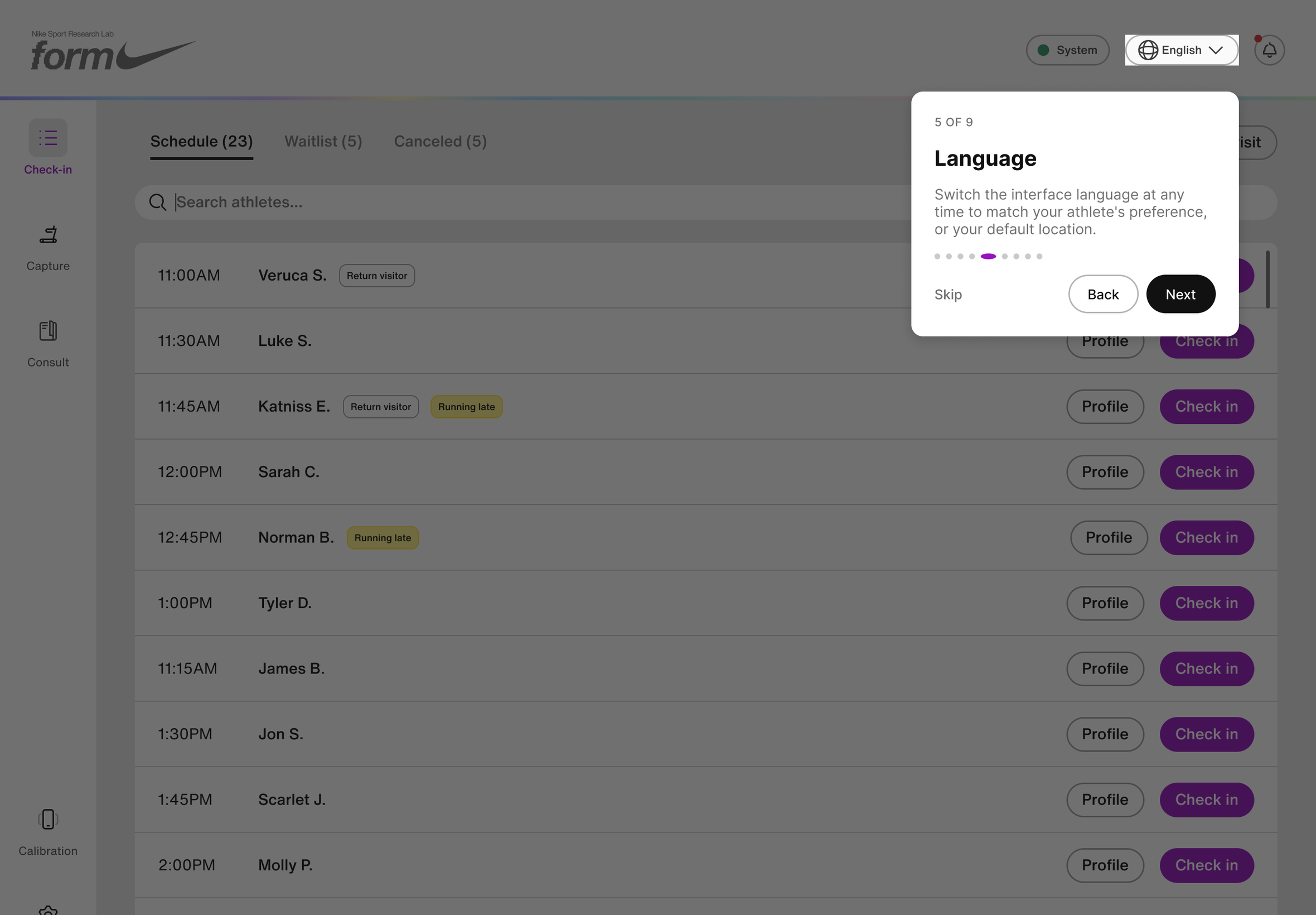Check in Katniss E.
Screen dimensions: 1316x915
(x=1207, y=407)
